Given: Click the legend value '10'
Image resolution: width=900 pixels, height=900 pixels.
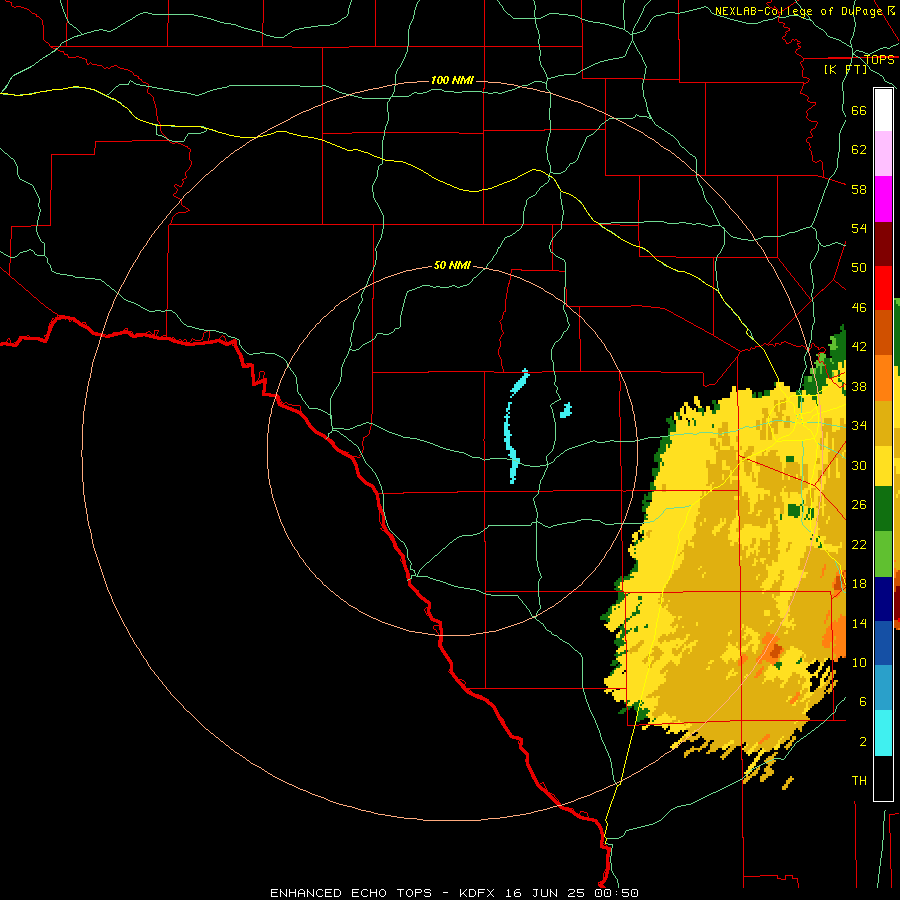Looking at the screenshot, I should [859, 662].
